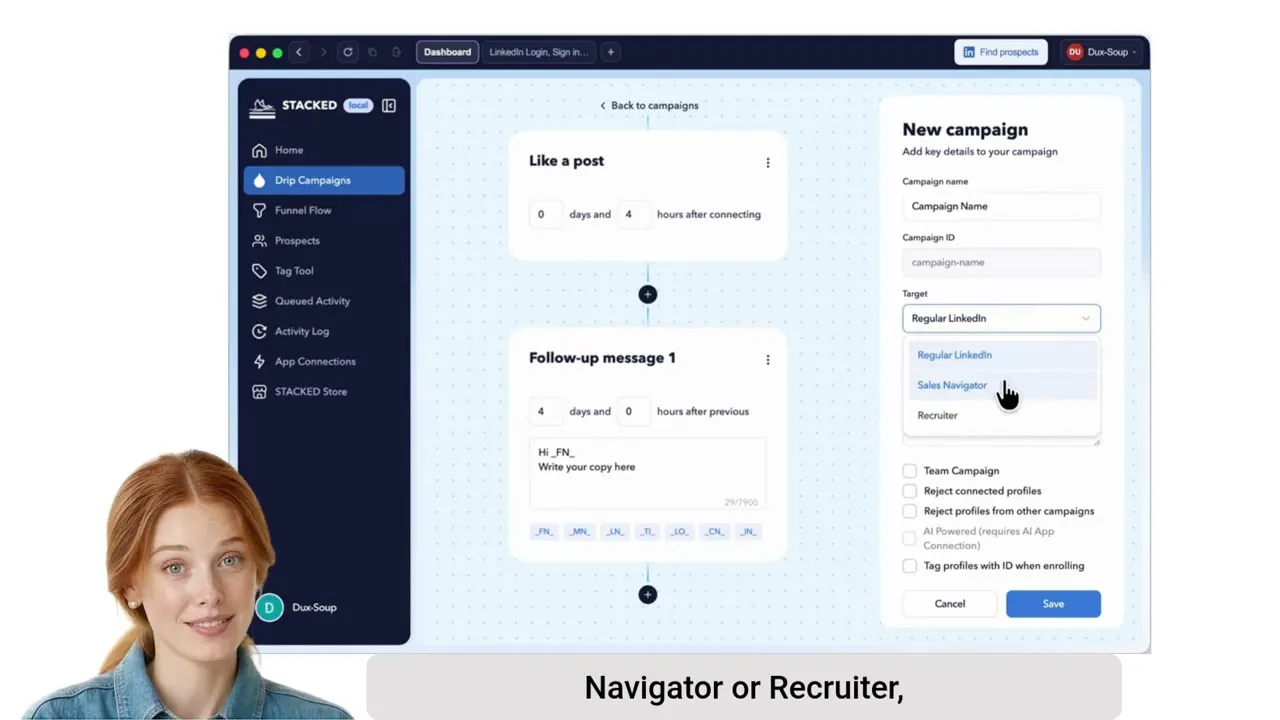The height and width of the screenshot is (720, 1280).
Task: Click the follow-up message text area
Action: [647, 474]
